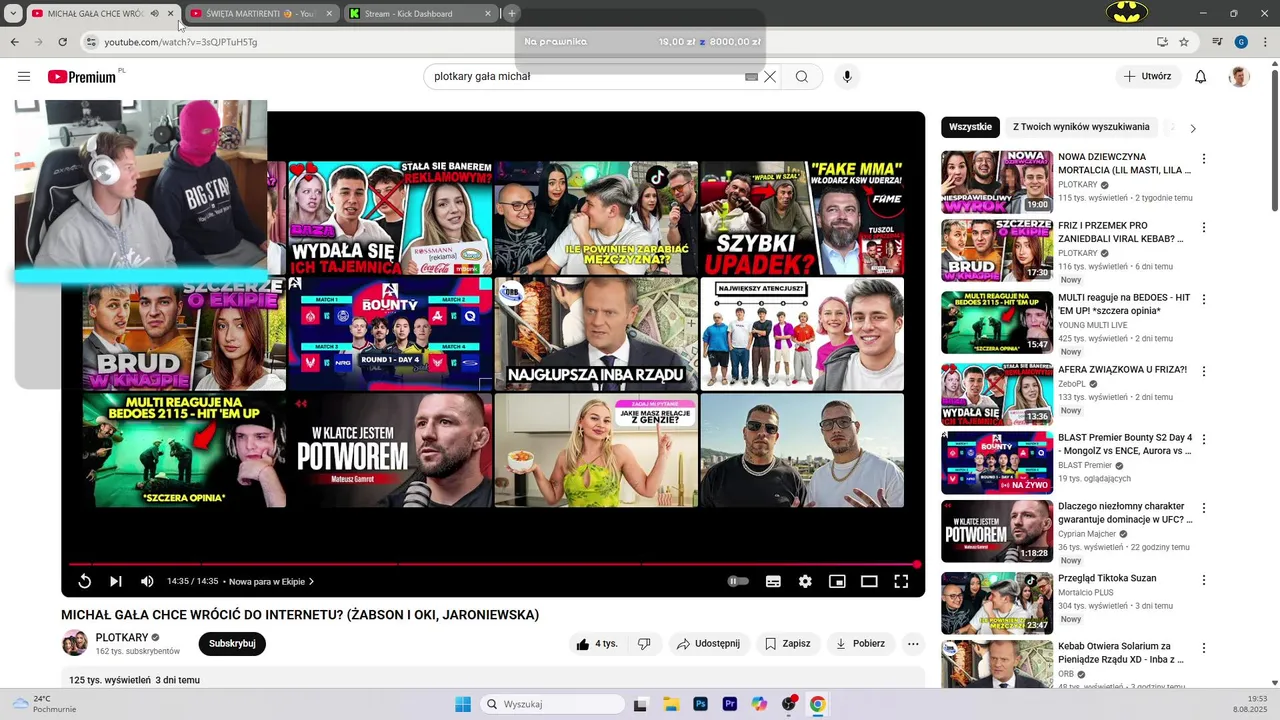The height and width of the screenshot is (720, 1280).
Task: Open options for FRIZ I PRZEMEK PRO video
Action: (1204, 228)
